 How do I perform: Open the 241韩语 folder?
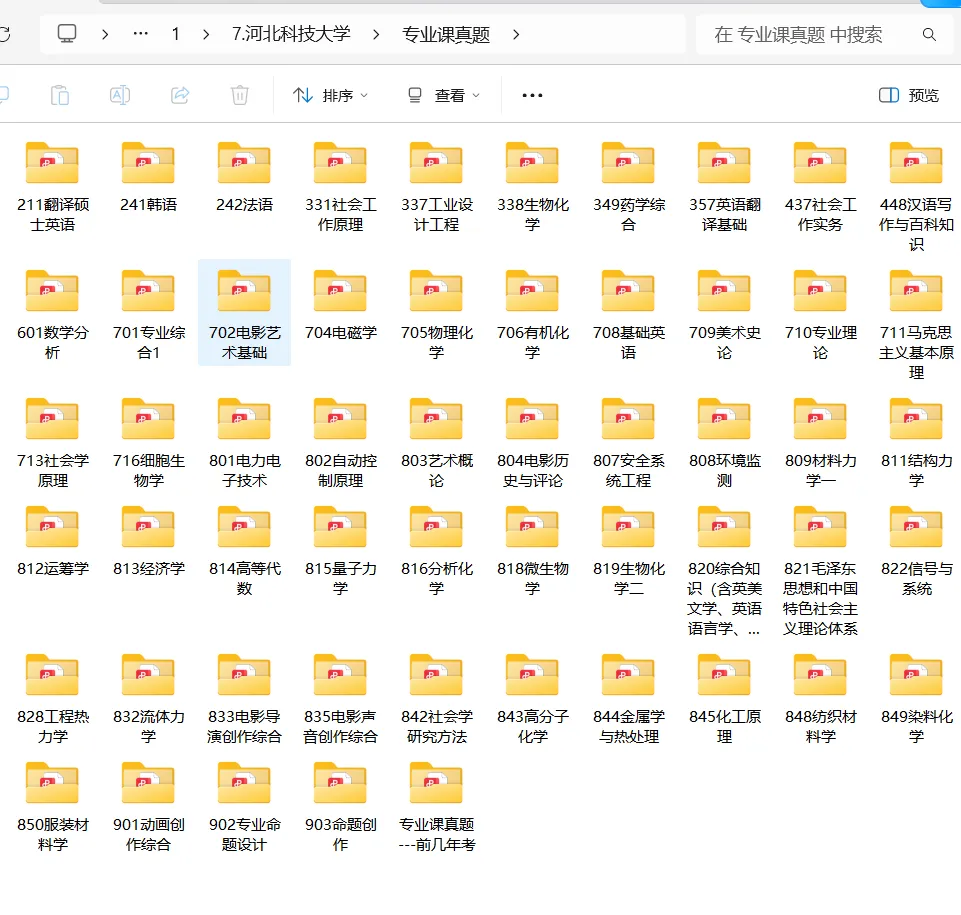pyautogui.click(x=148, y=178)
